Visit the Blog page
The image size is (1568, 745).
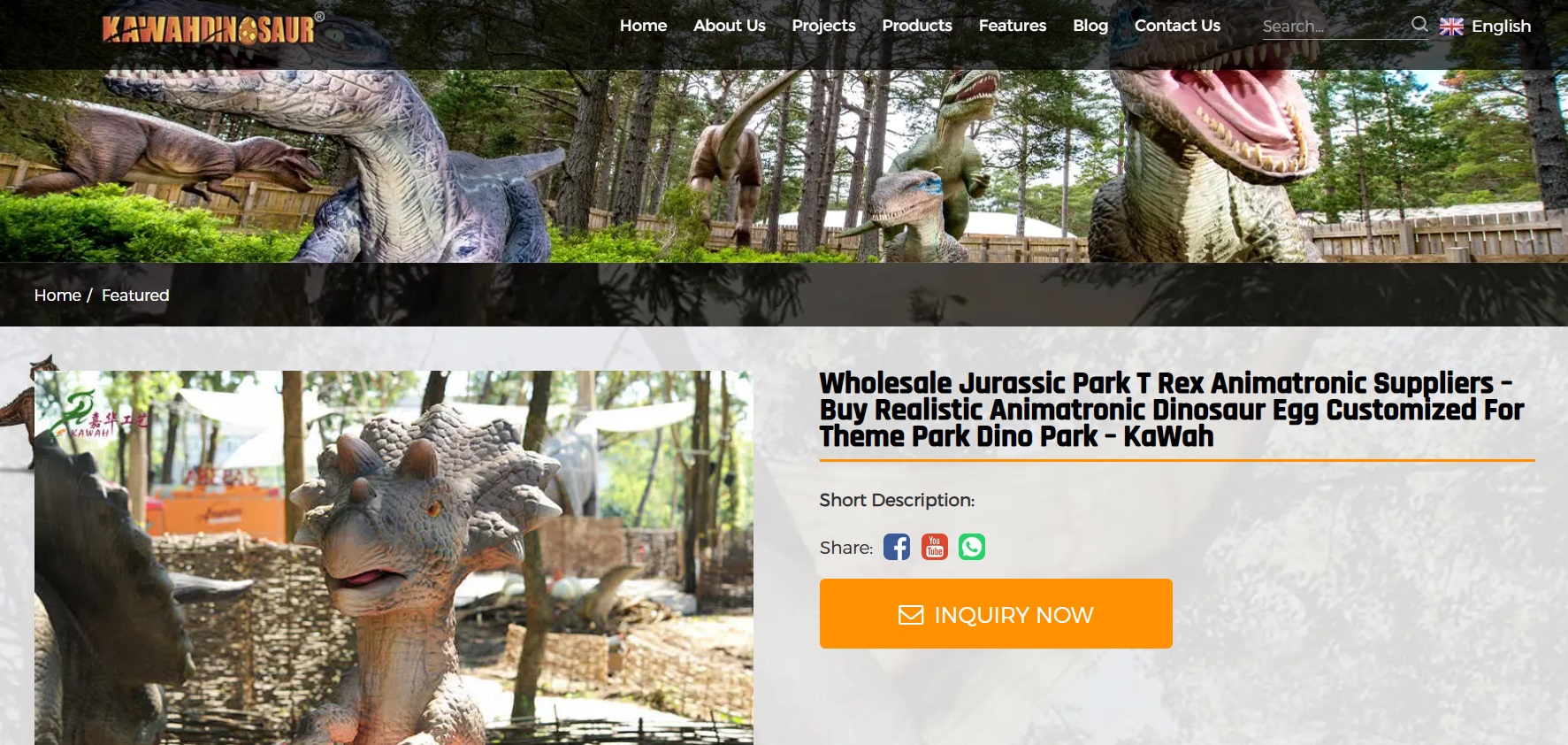(1090, 26)
